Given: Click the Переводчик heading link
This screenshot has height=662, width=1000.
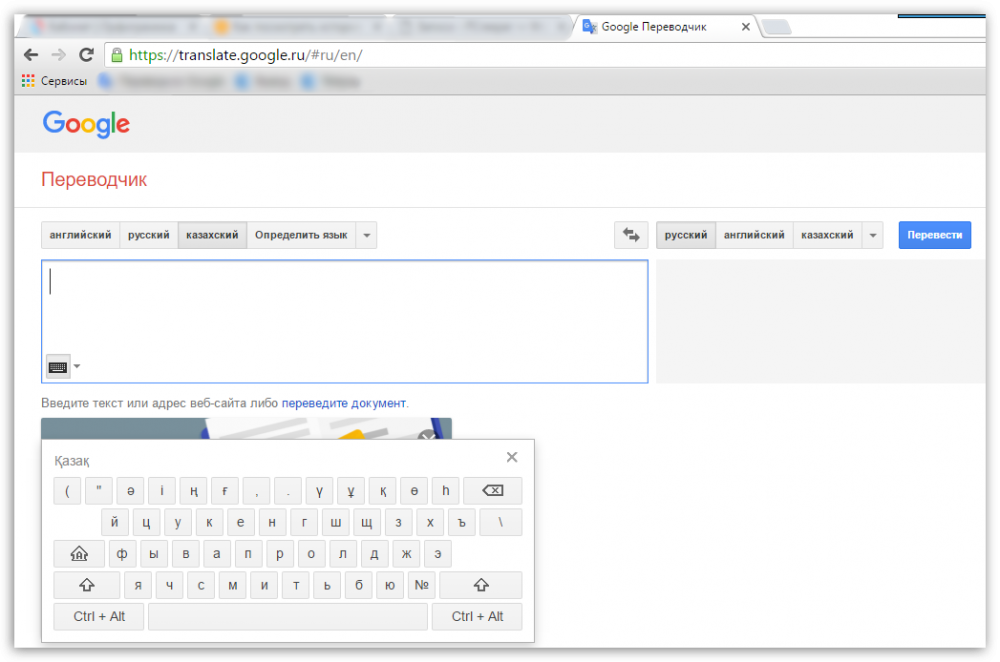Looking at the screenshot, I should coord(94,180).
